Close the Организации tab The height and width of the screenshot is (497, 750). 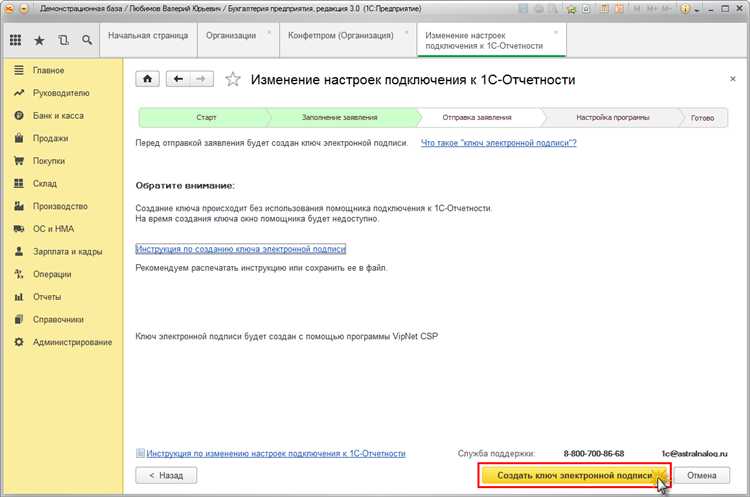(x=269, y=32)
